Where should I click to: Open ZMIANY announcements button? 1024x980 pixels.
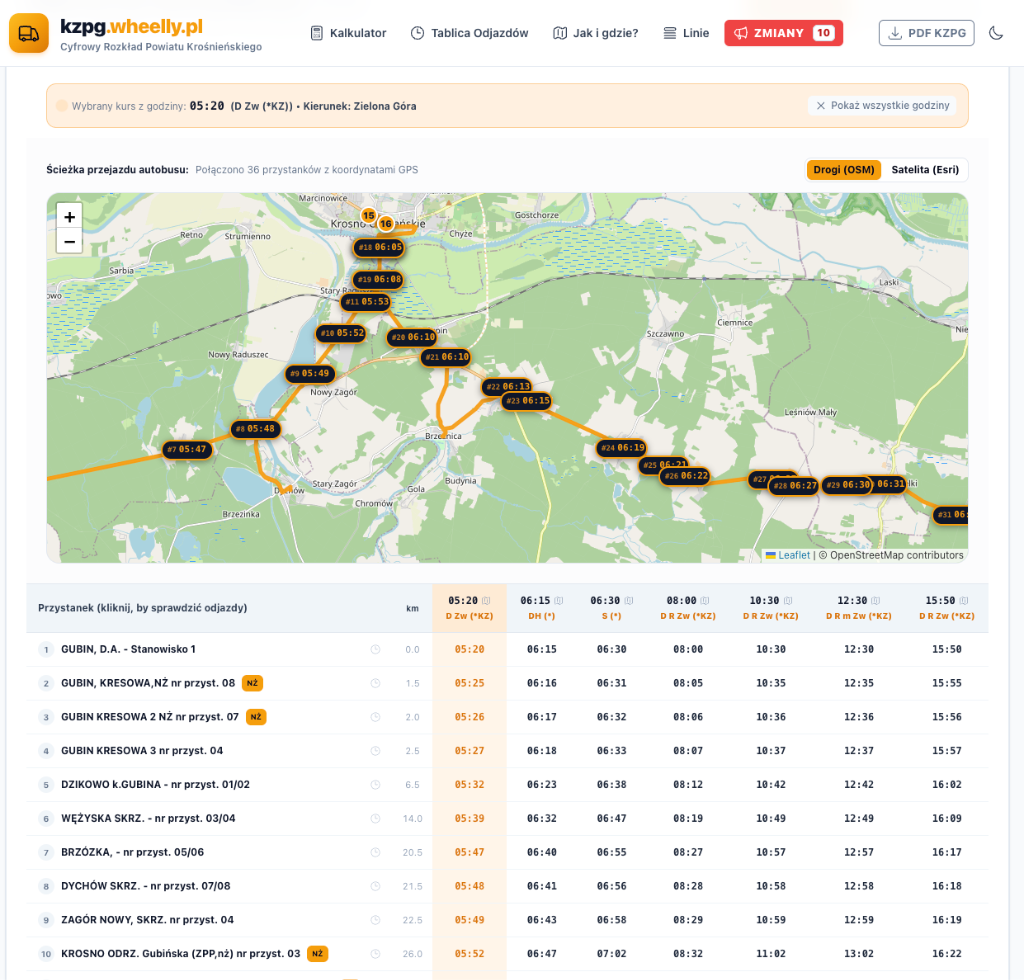(x=783, y=33)
